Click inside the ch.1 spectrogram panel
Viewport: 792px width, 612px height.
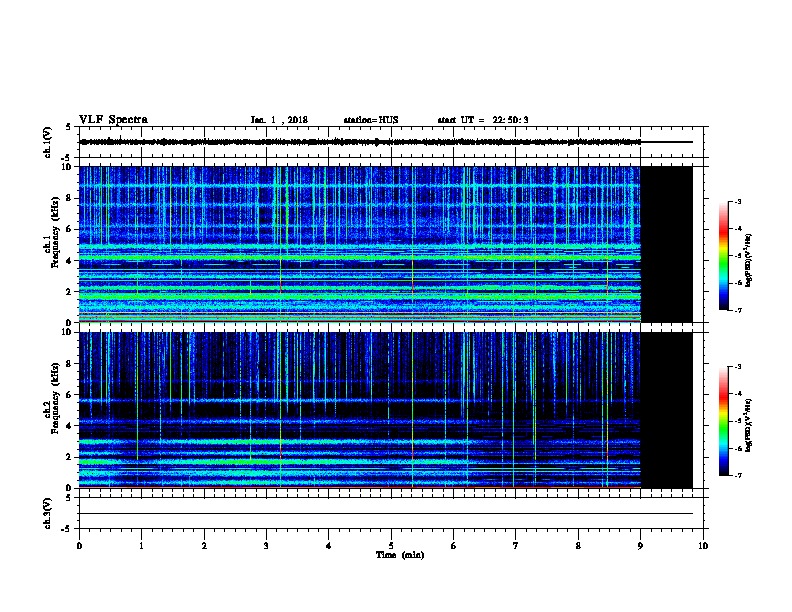coord(360,244)
